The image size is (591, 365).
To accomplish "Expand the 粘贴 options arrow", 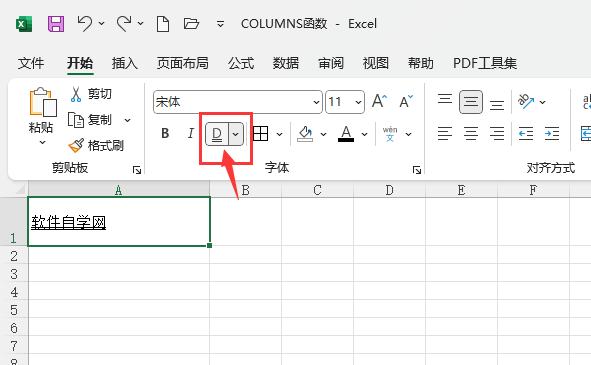I will tap(42, 143).
